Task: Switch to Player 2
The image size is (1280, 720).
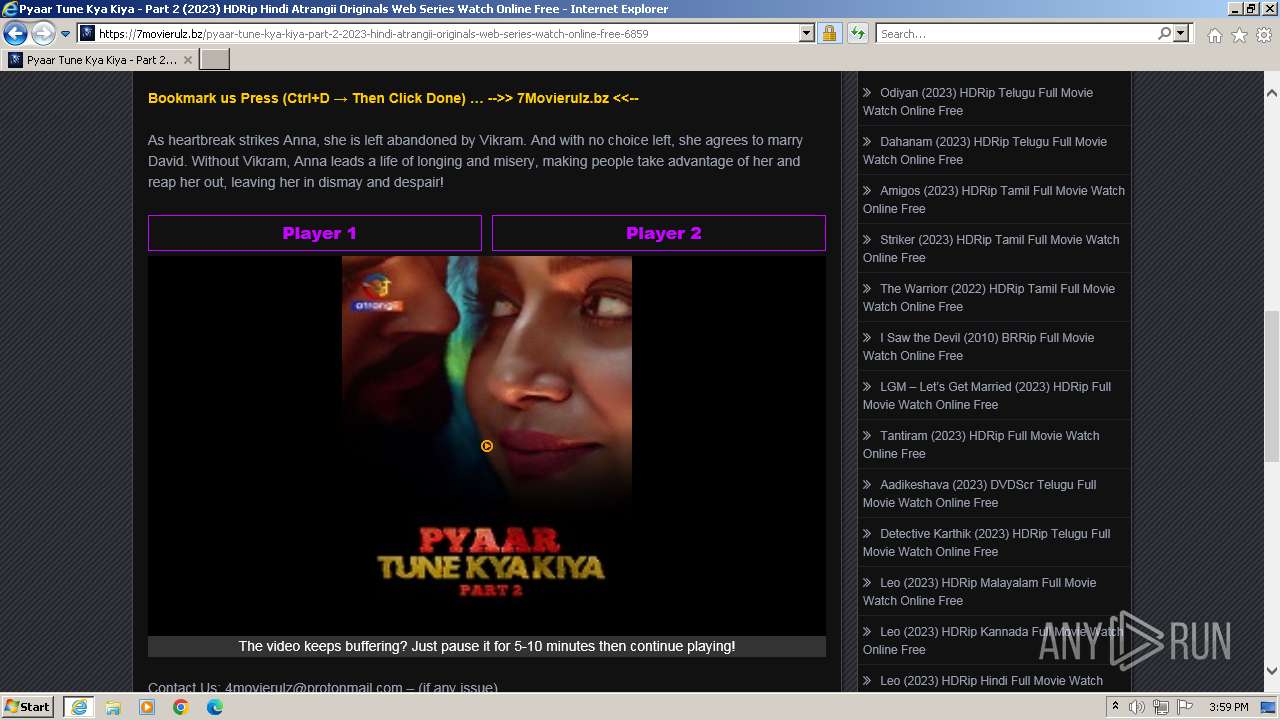Action: tap(659, 233)
